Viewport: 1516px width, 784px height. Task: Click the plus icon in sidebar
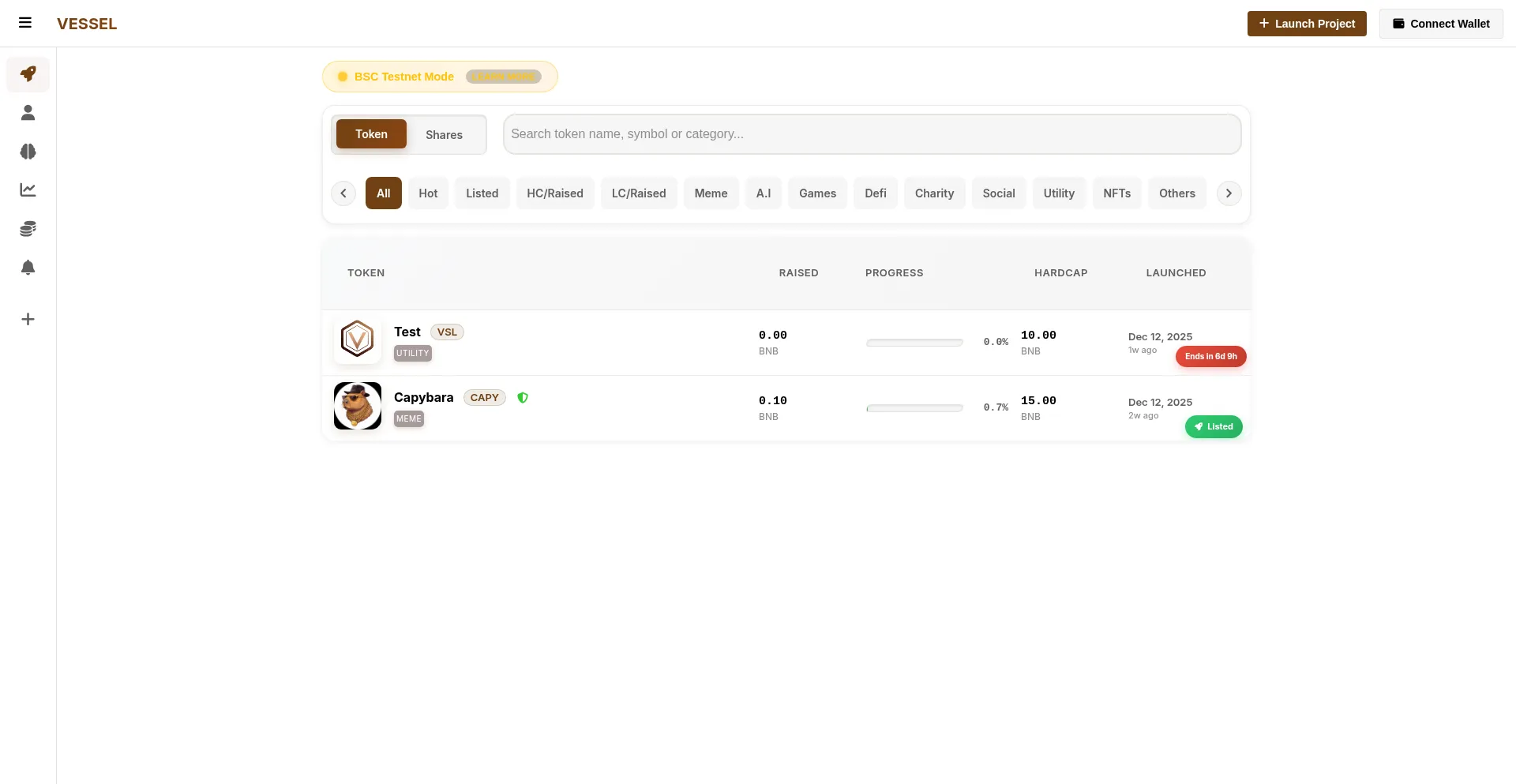point(28,319)
